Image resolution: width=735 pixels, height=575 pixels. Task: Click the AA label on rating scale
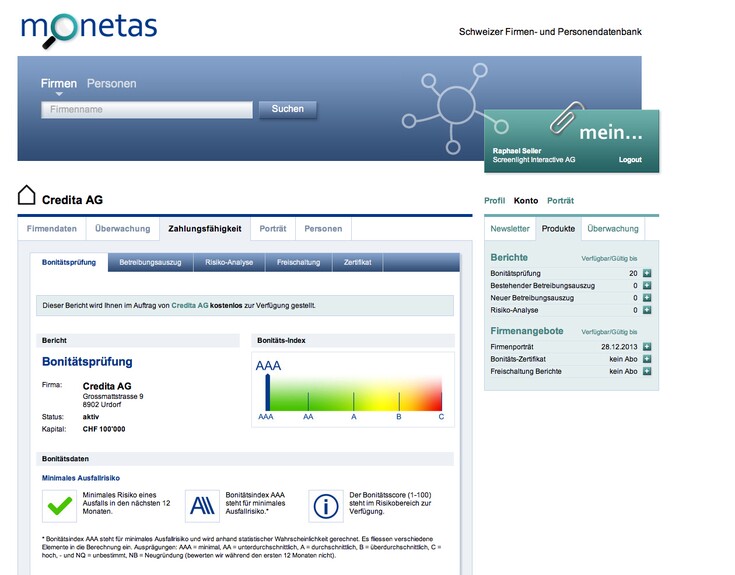point(308,417)
